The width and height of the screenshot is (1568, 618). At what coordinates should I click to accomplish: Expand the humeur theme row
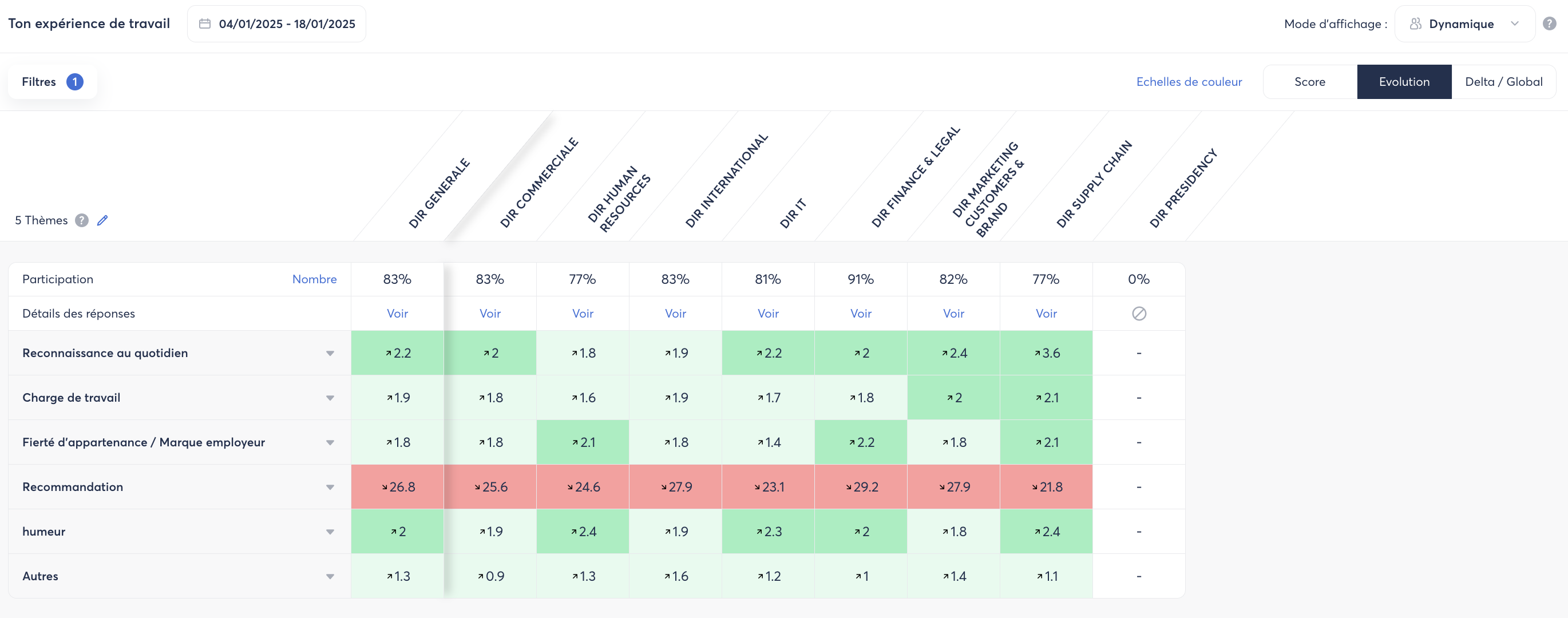pyautogui.click(x=330, y=532)
